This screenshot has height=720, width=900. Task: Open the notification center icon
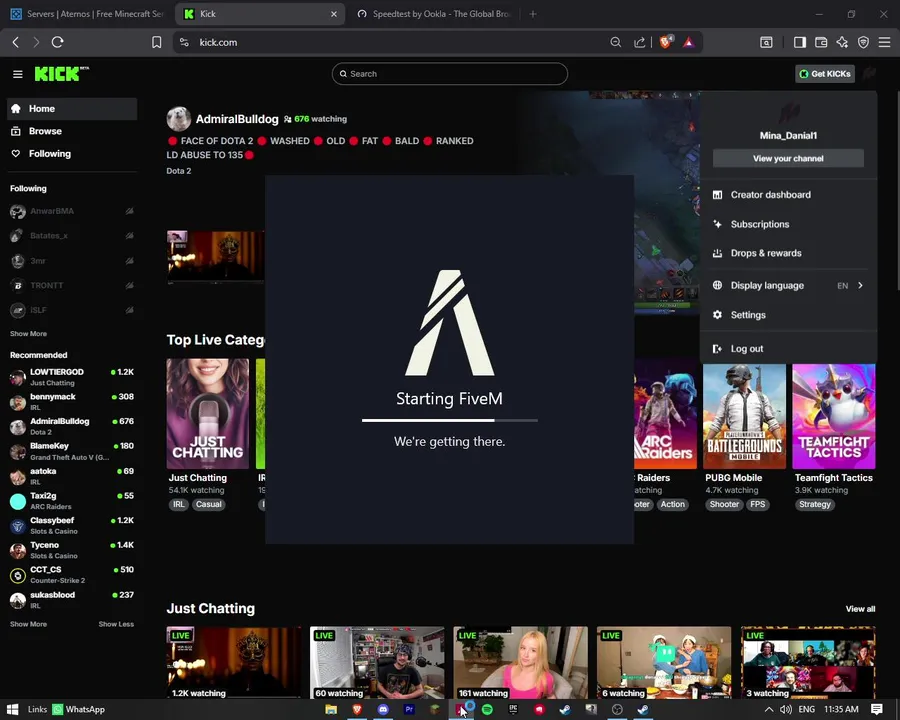tap(876, 710)
